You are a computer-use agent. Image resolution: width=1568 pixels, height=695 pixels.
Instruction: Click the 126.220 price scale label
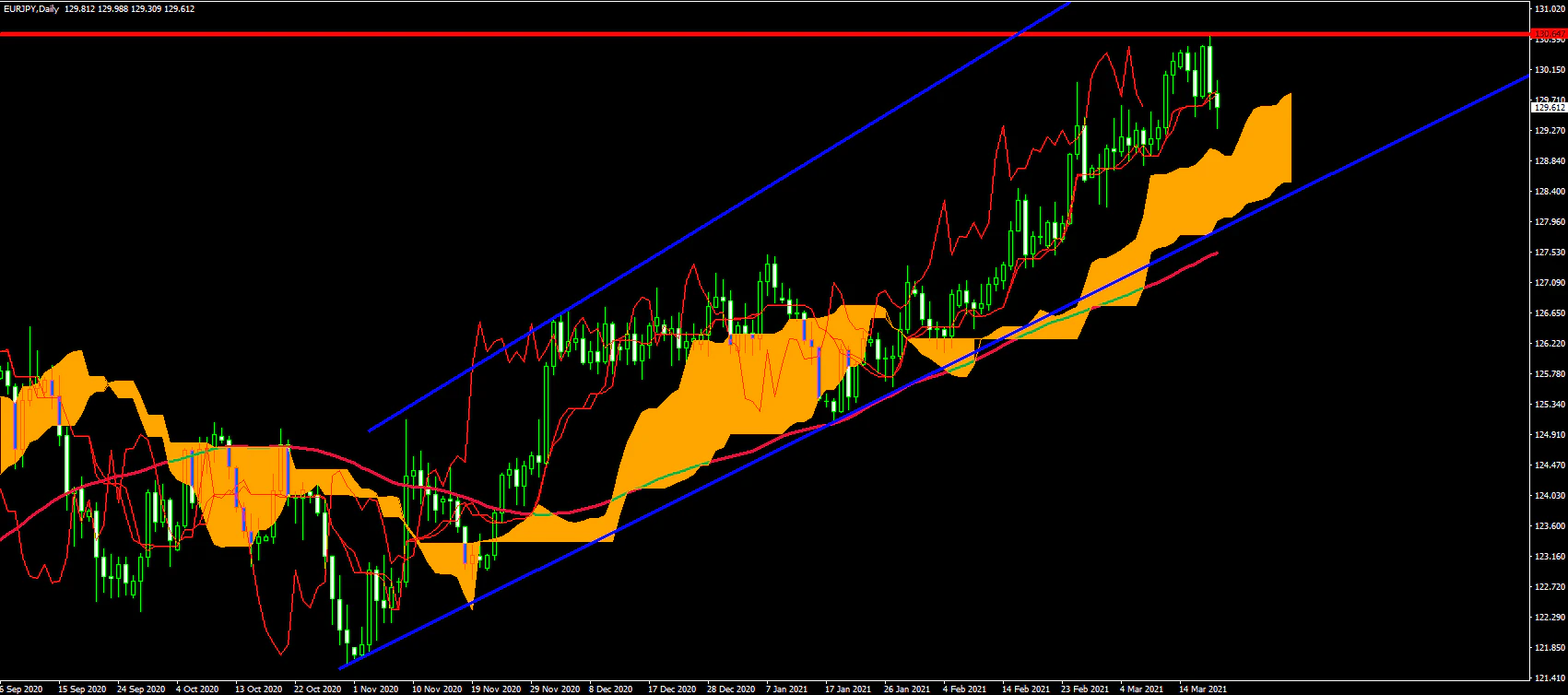[x=1549, y=344]
